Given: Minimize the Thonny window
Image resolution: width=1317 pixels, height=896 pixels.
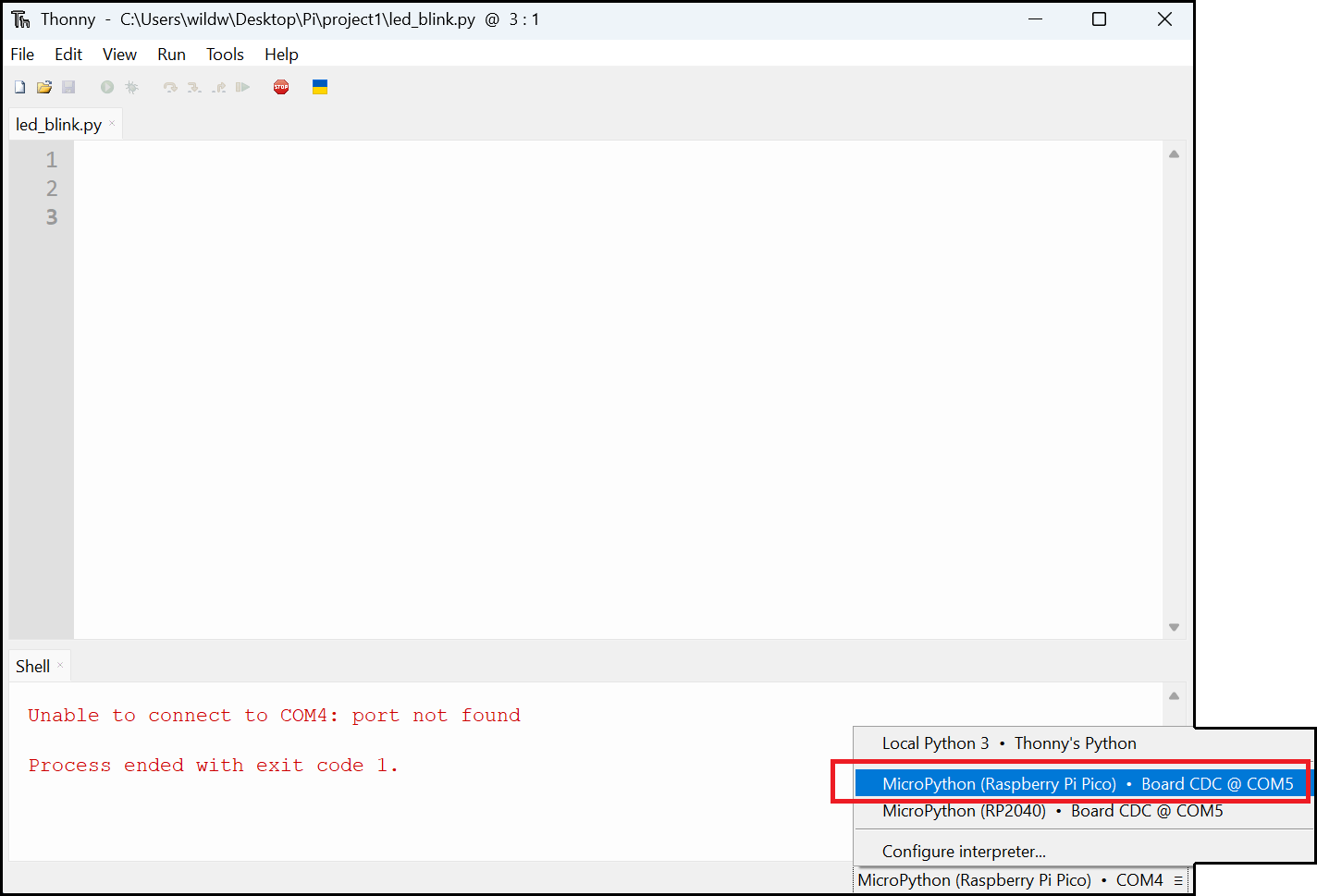Looking at the screenshot, I should pyautogui.click(x=1036, y=19).
